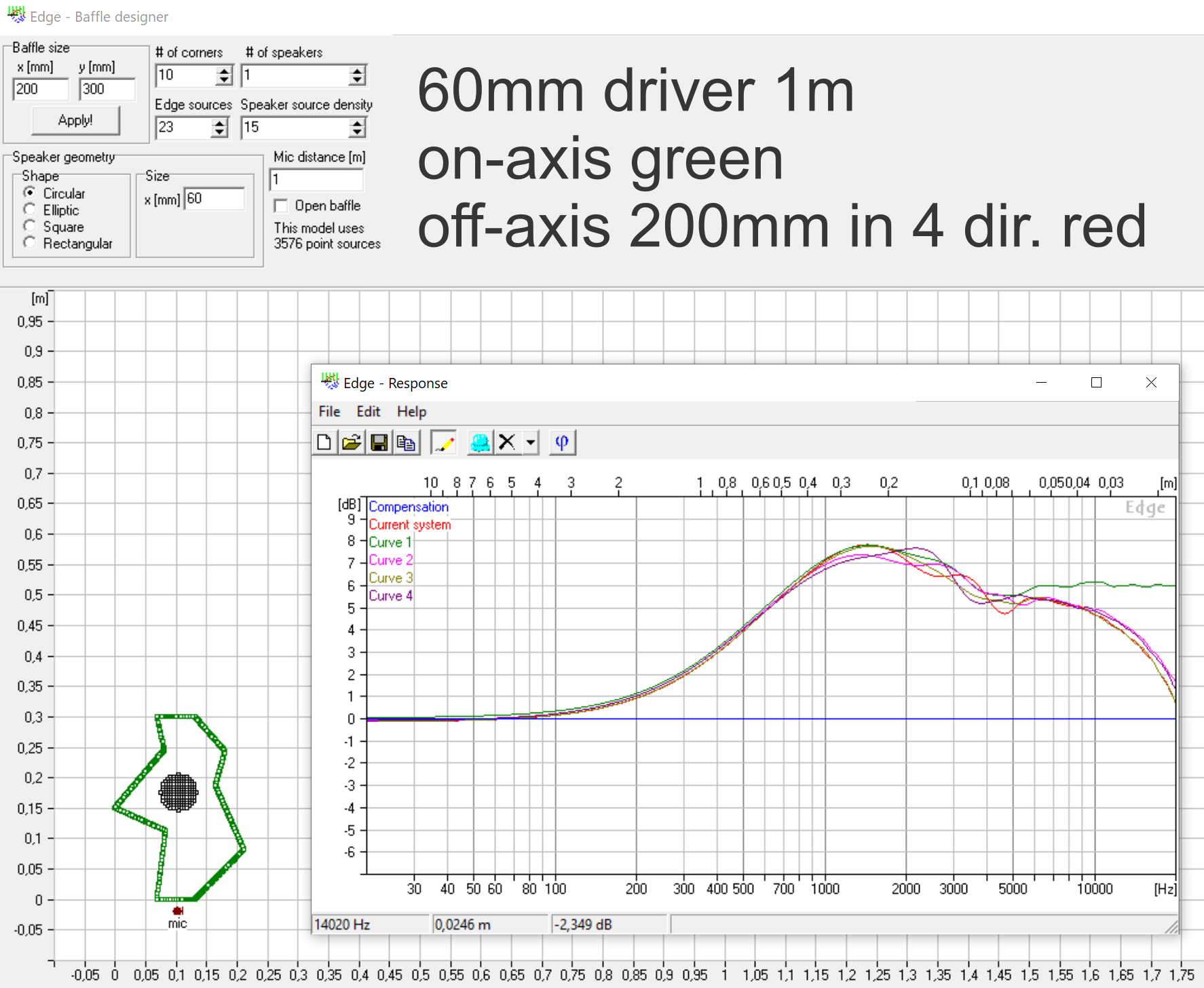Image resolution: width=1204 pixels, height=988 pixels.
Task: Click the New document icon in Response toolbar
Action: coord(324,442)
